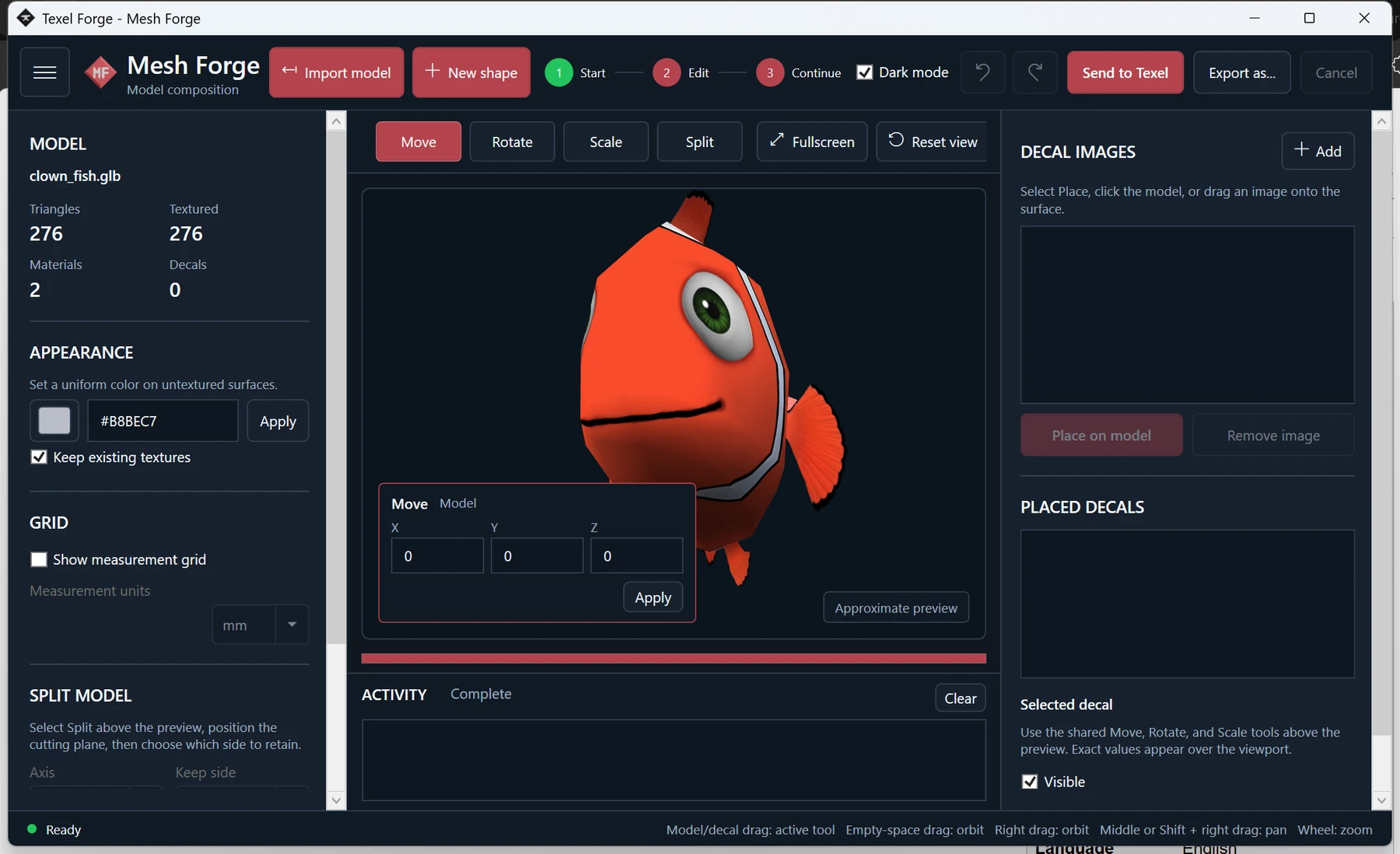Click the Move X input field
This screenshot has width=1400, height=854.
tap(437, 555)
